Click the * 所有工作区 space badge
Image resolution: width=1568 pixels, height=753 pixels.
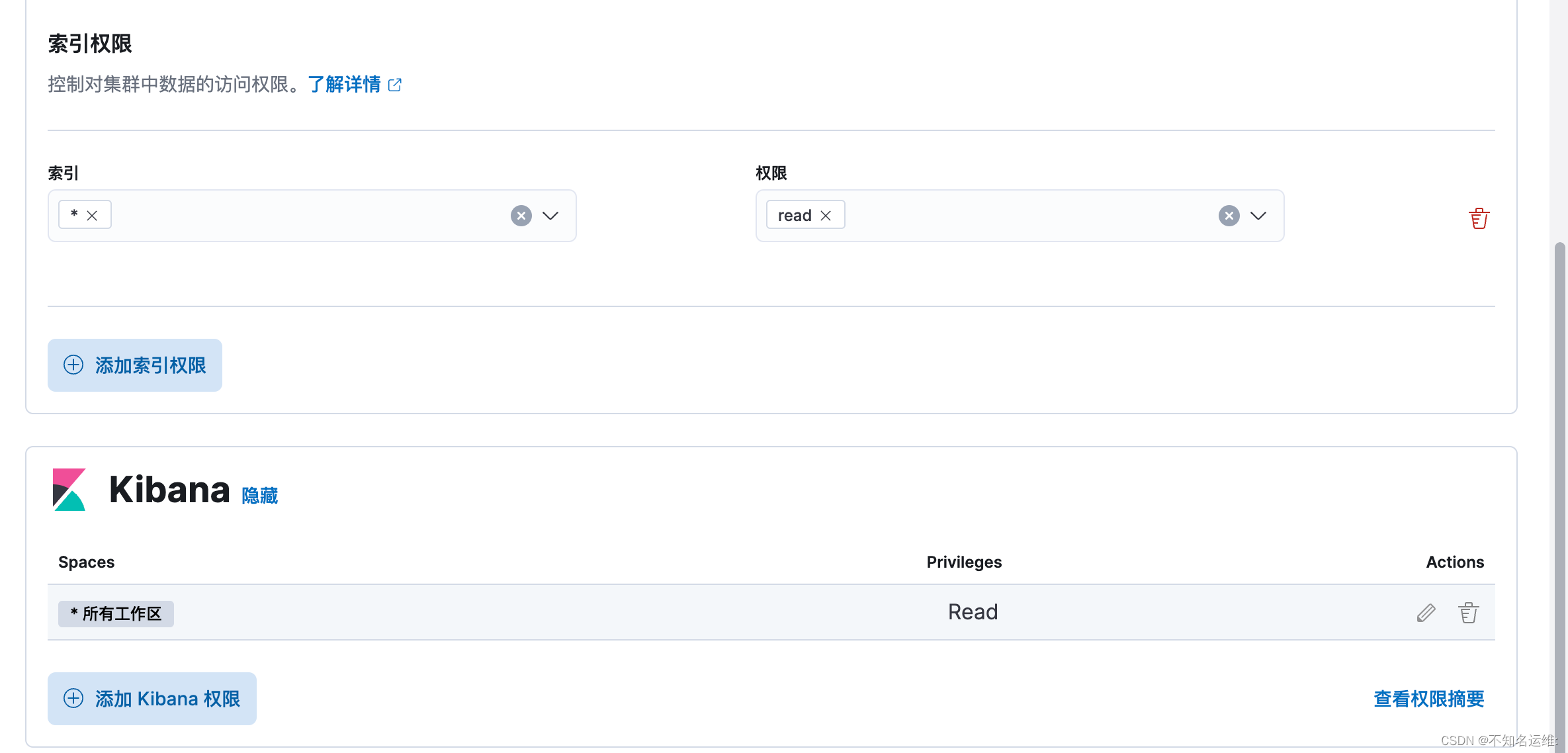point(116,613)
